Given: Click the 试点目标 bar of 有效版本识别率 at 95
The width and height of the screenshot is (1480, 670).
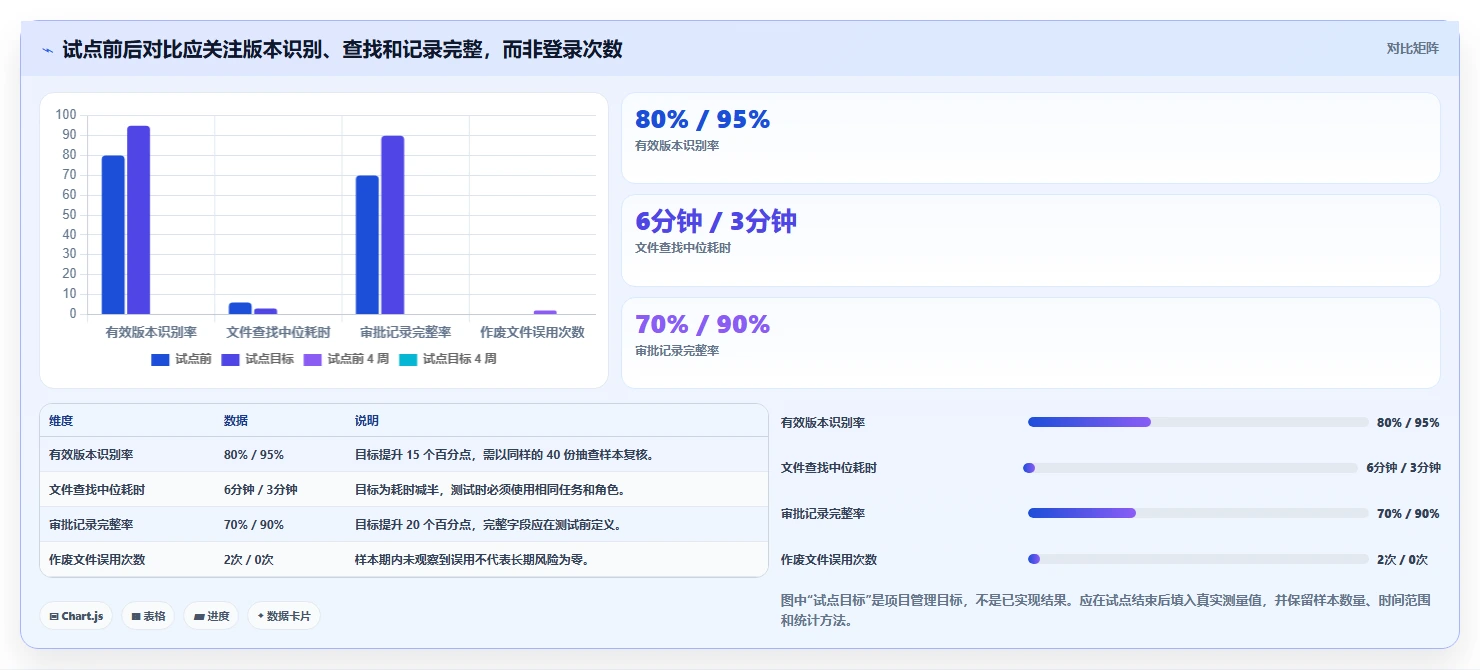Looking at the screenshot, I should (x=139, y=220).
